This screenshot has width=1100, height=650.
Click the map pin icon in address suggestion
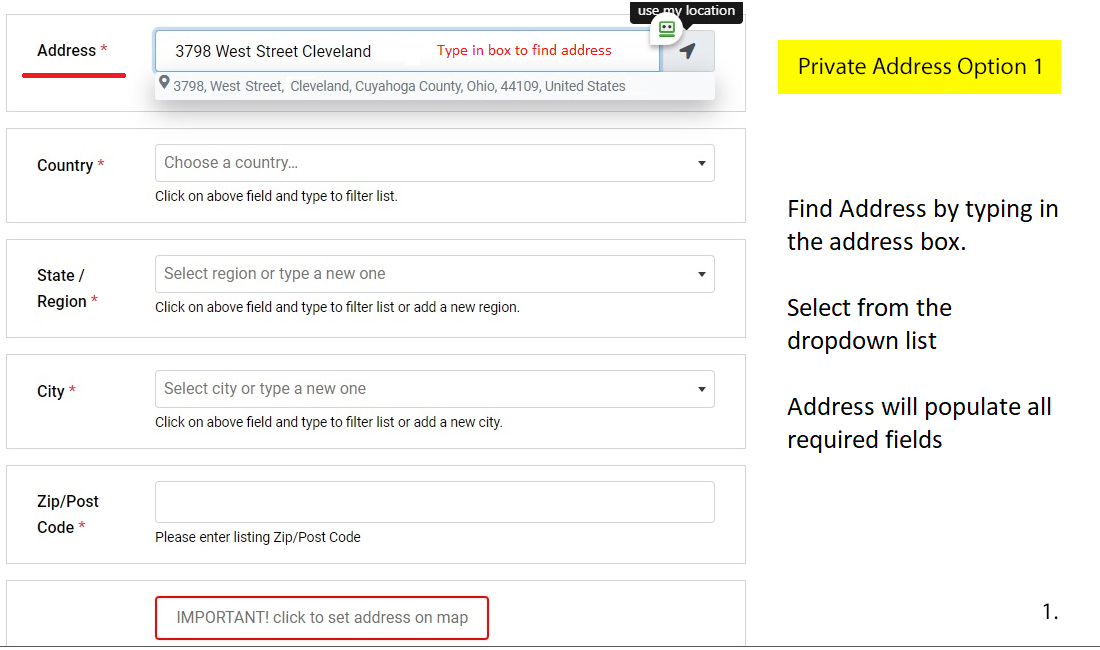(164, 85)
